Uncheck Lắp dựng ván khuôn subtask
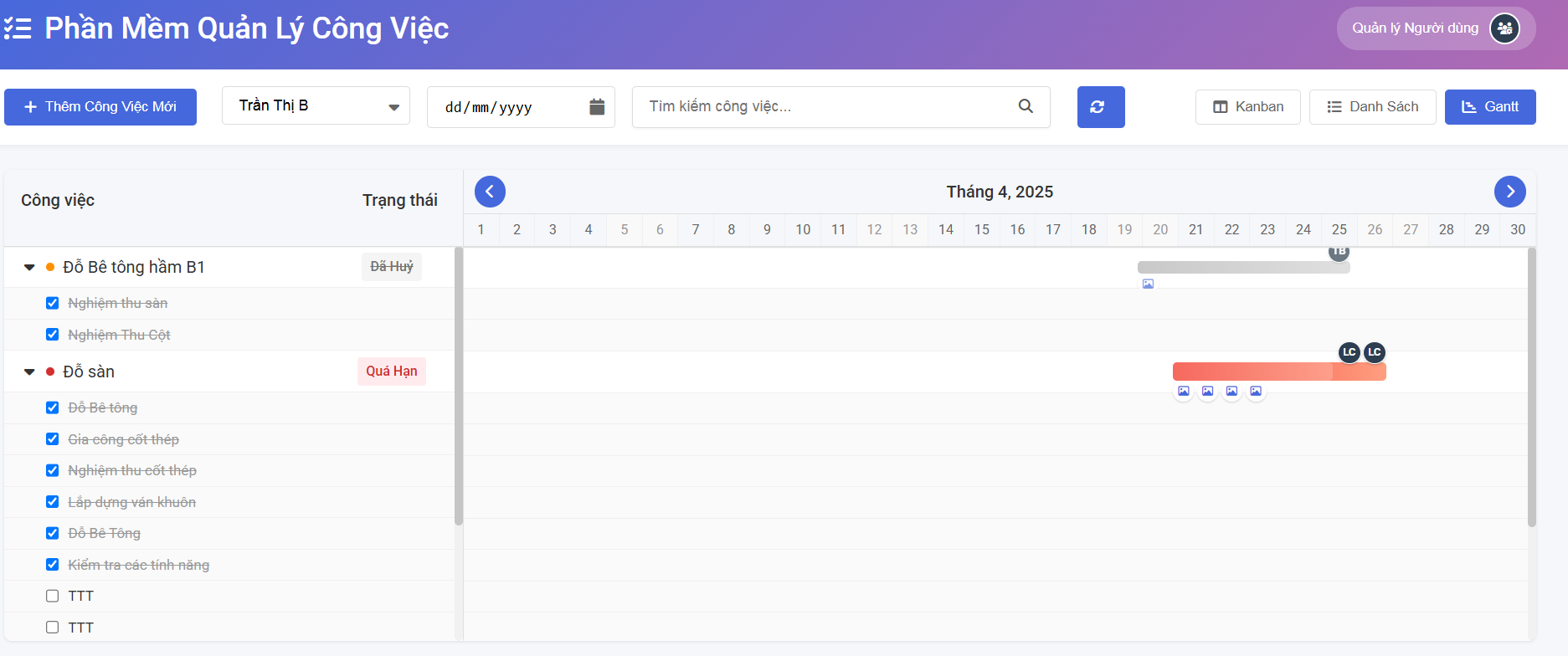1568x656 pixels. [52, 502]
